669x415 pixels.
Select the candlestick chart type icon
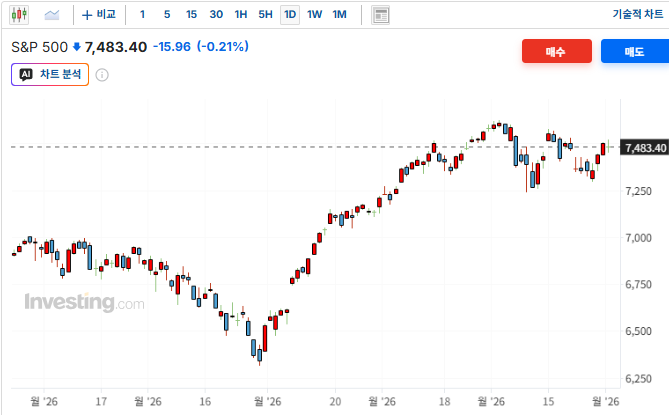point(19,15)
